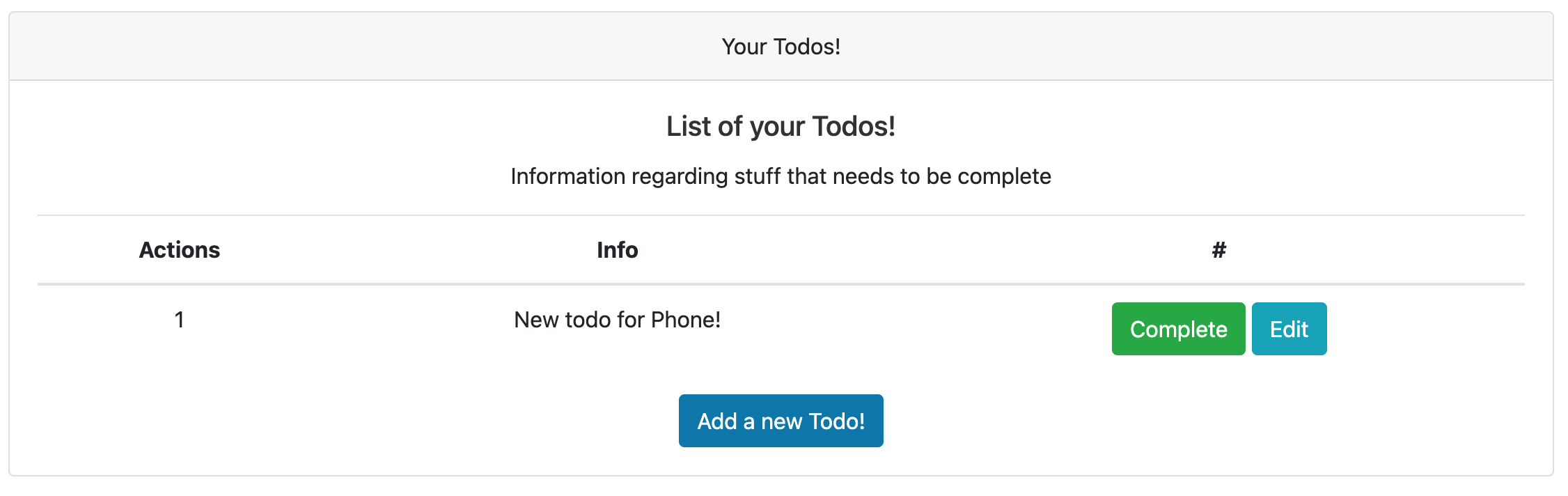1568x496 pixels.
Task: Mark New todo for Phone! as Complete
Action: pyautogui.click(x=1178, y=329)
